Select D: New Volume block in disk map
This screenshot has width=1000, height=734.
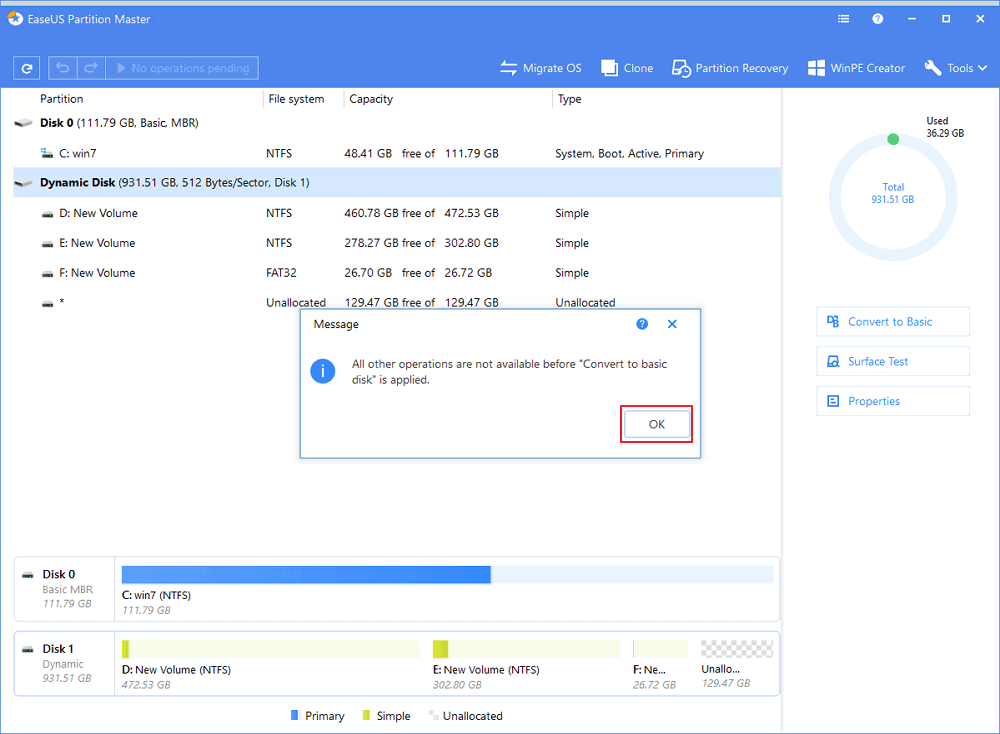click(270, 660)
